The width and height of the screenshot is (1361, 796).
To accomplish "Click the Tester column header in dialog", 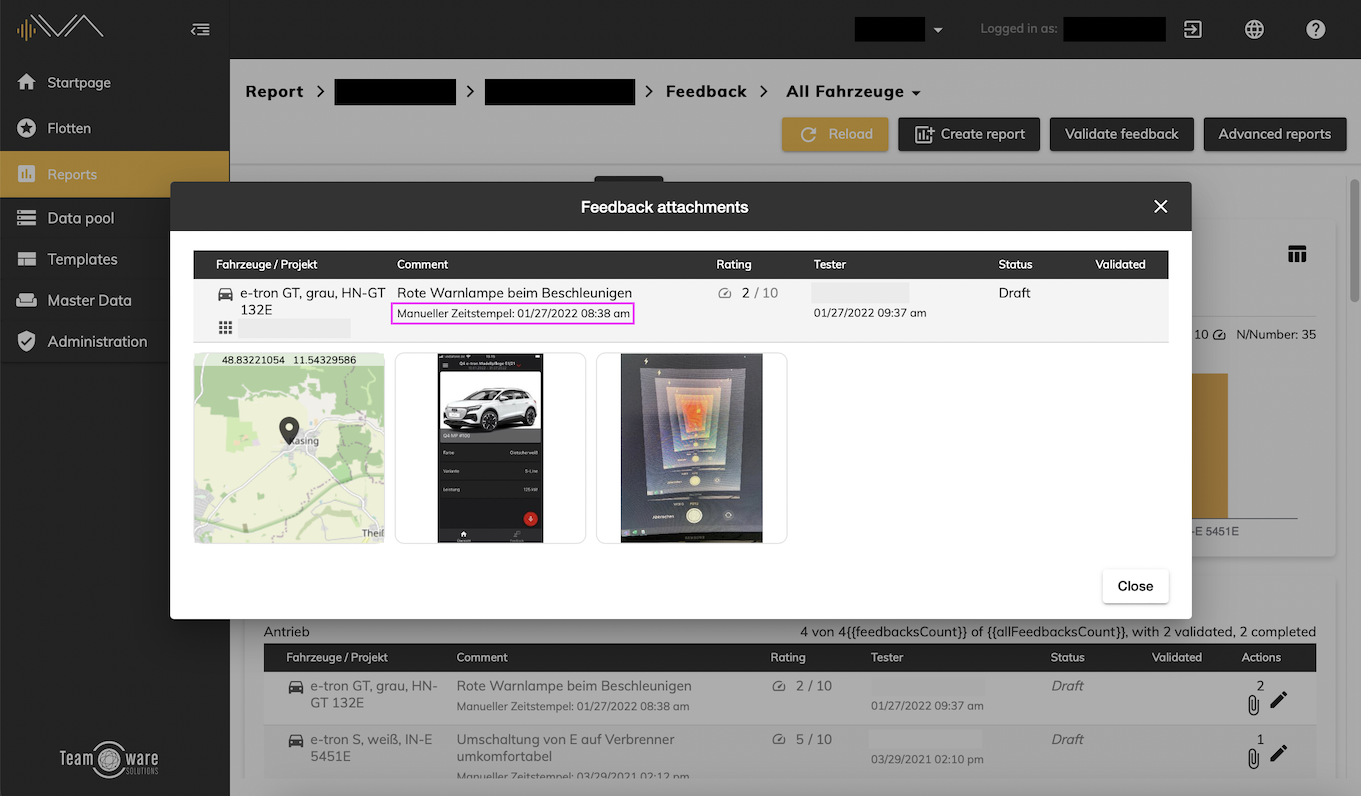I will (830, 264).
